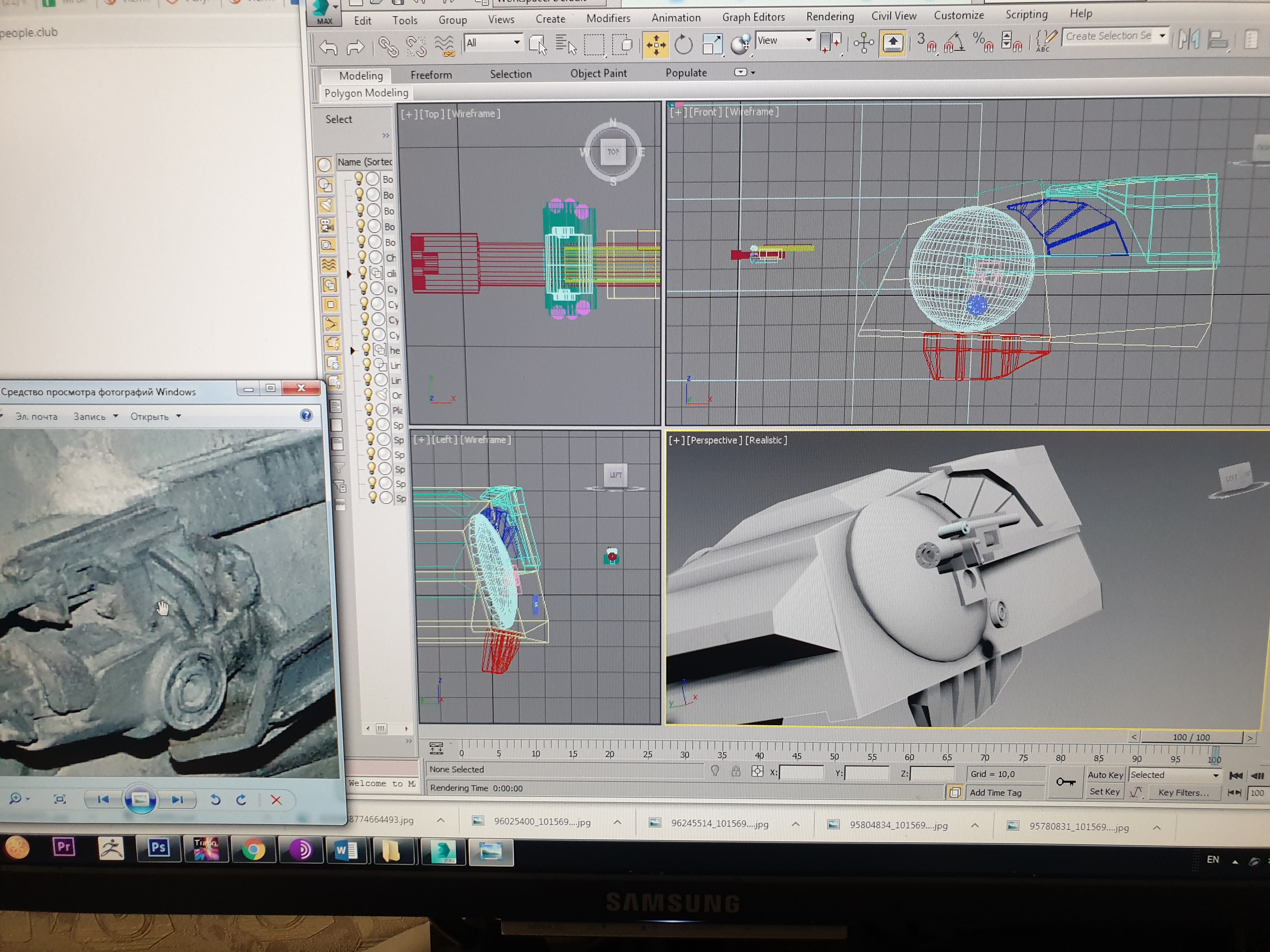The width and height of the screenshot is (1270, 952).
Task: Activate the Select Object cursor tool
Action: (x=538, y=45)
